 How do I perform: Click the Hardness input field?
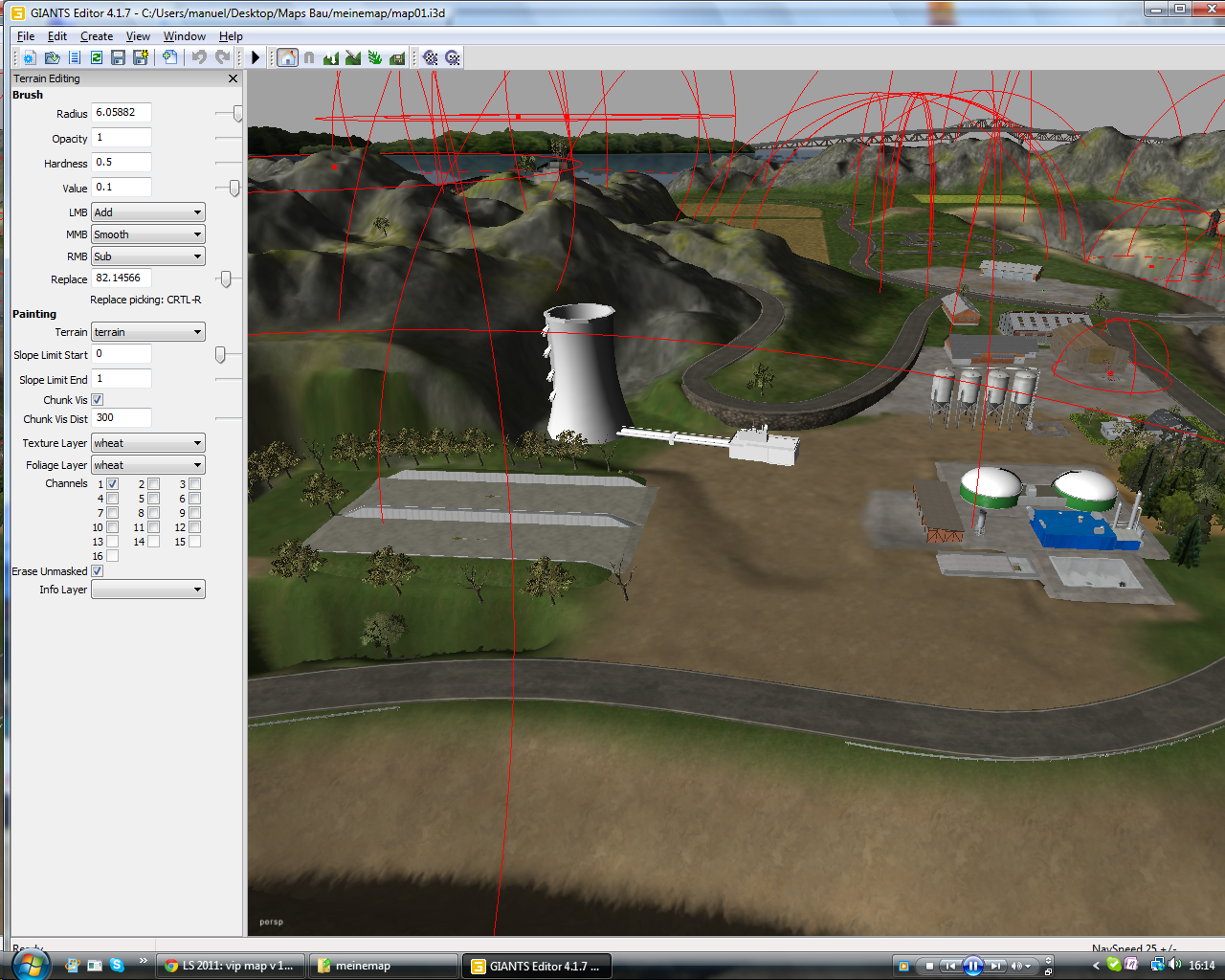[122, 163]
